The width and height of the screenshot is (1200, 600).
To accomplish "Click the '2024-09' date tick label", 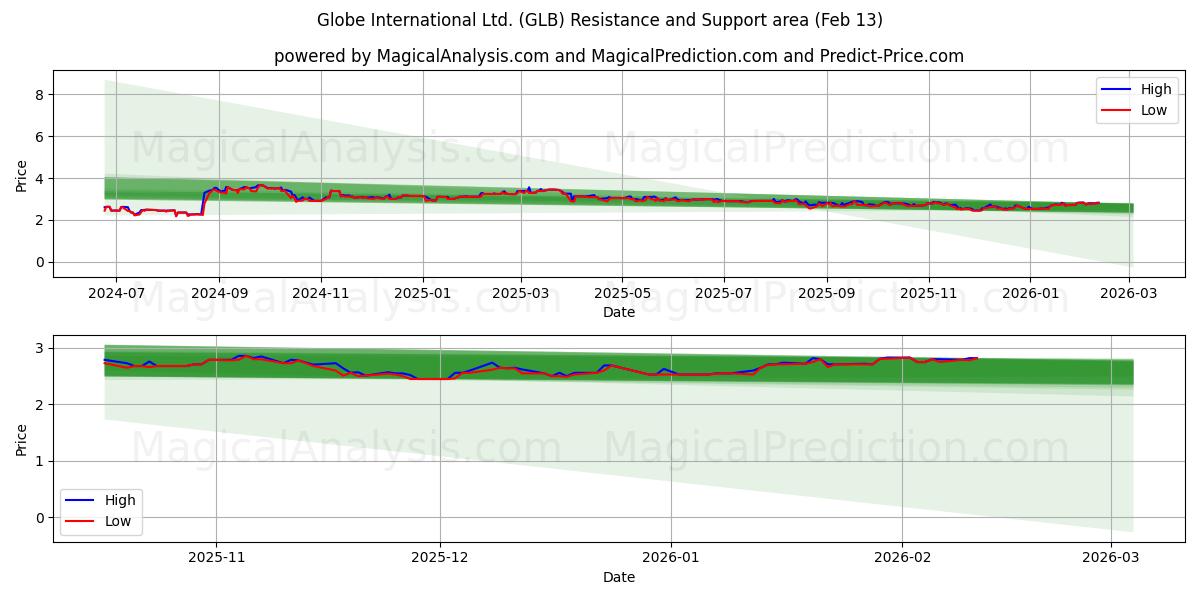I will coord(219,294).
